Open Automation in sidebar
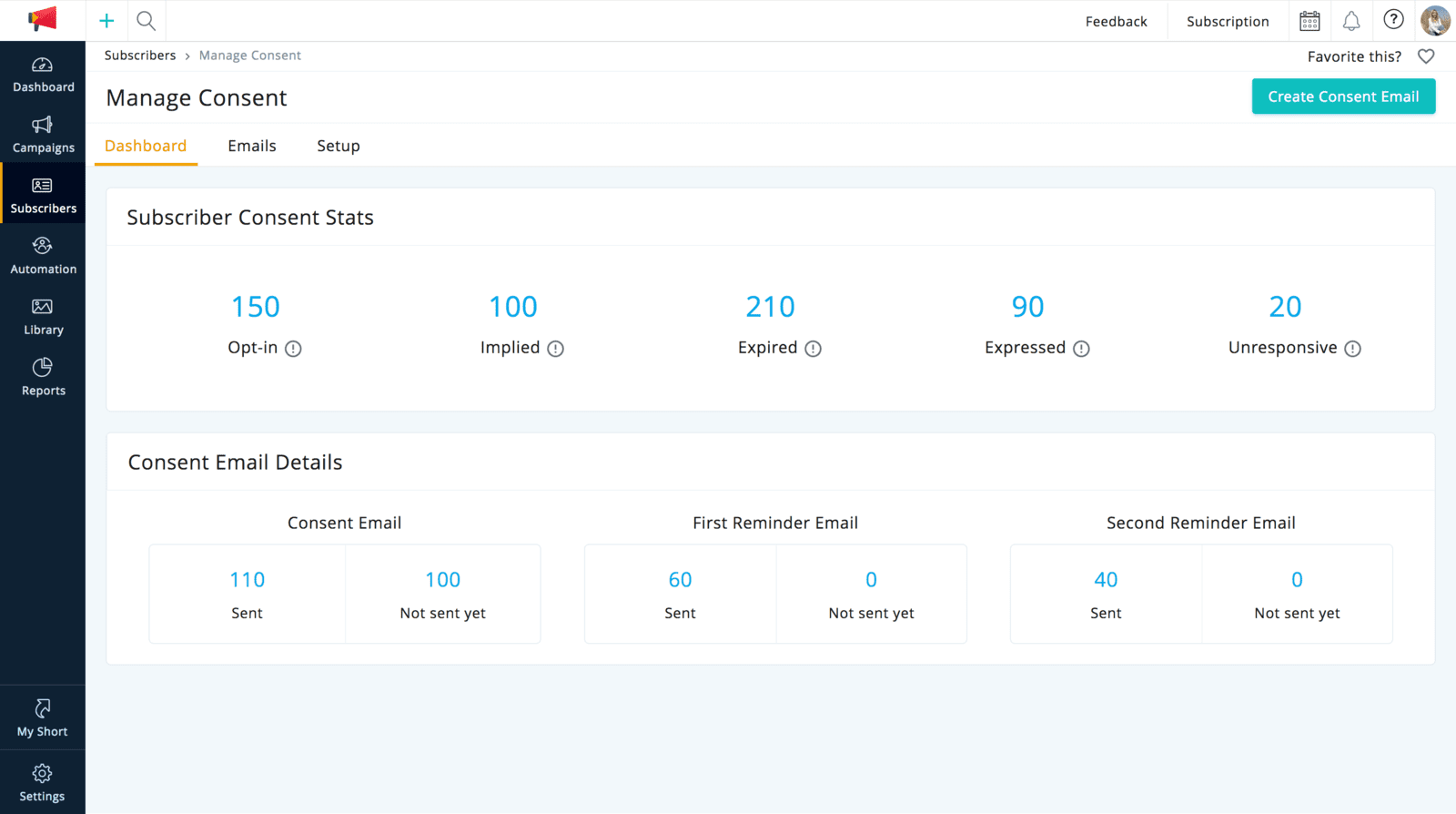The image size is (1456, 814). (x=43, y=256)
